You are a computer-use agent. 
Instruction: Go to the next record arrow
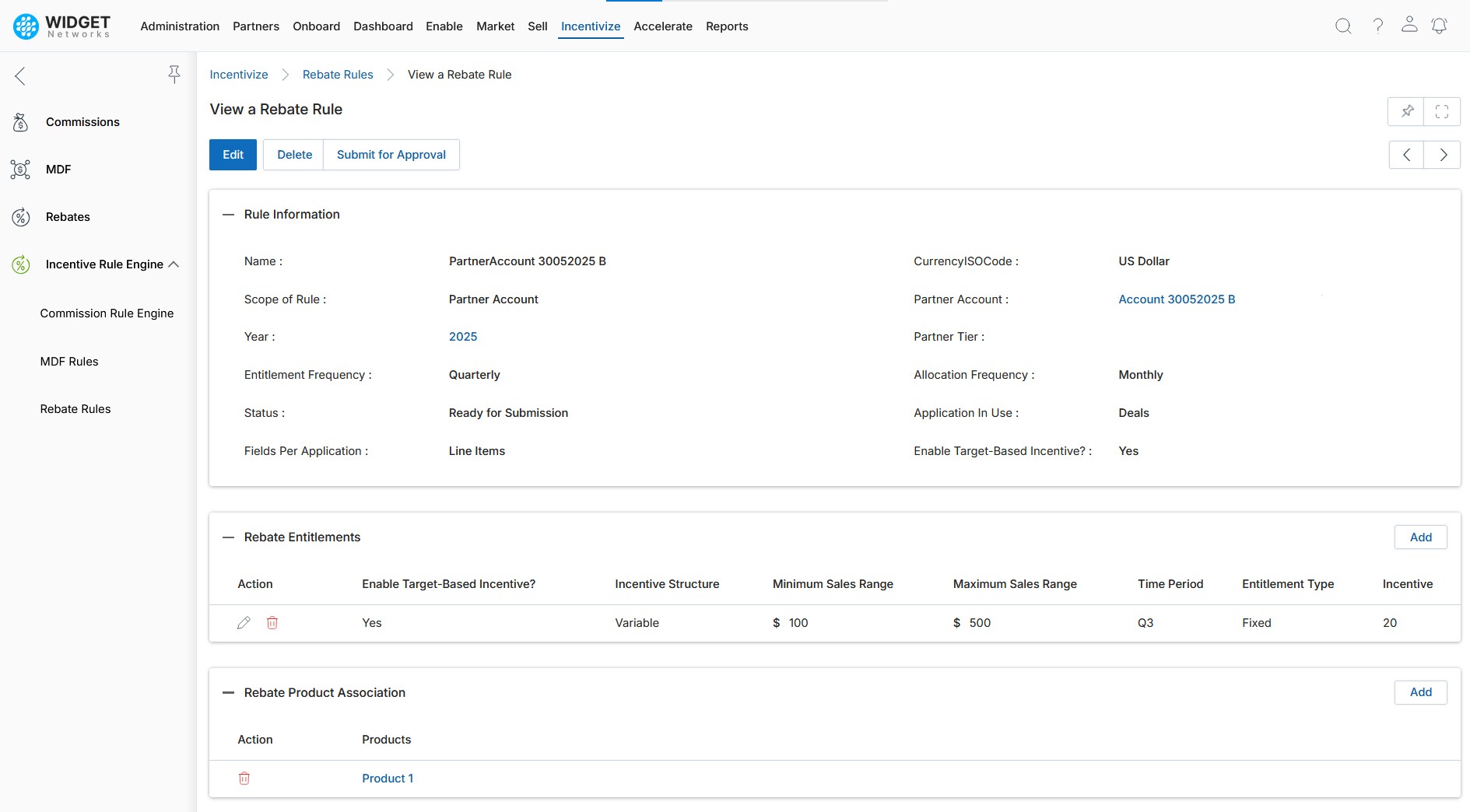click(x=1442, y=155)
